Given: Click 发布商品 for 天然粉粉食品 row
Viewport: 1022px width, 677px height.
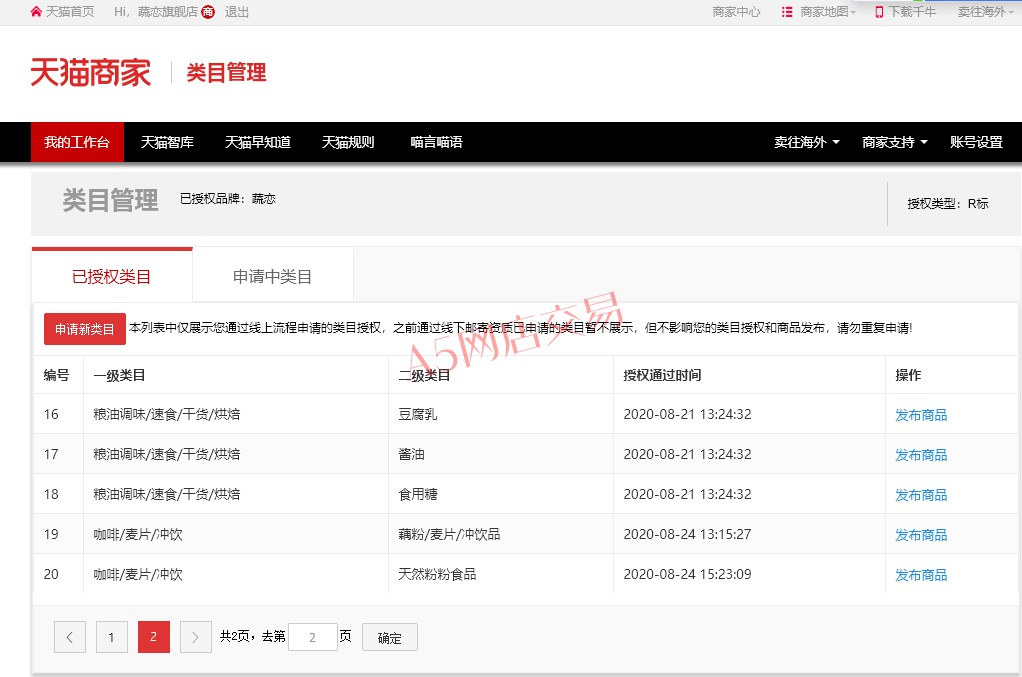Looking at the screenshot, I should point(921,575).
